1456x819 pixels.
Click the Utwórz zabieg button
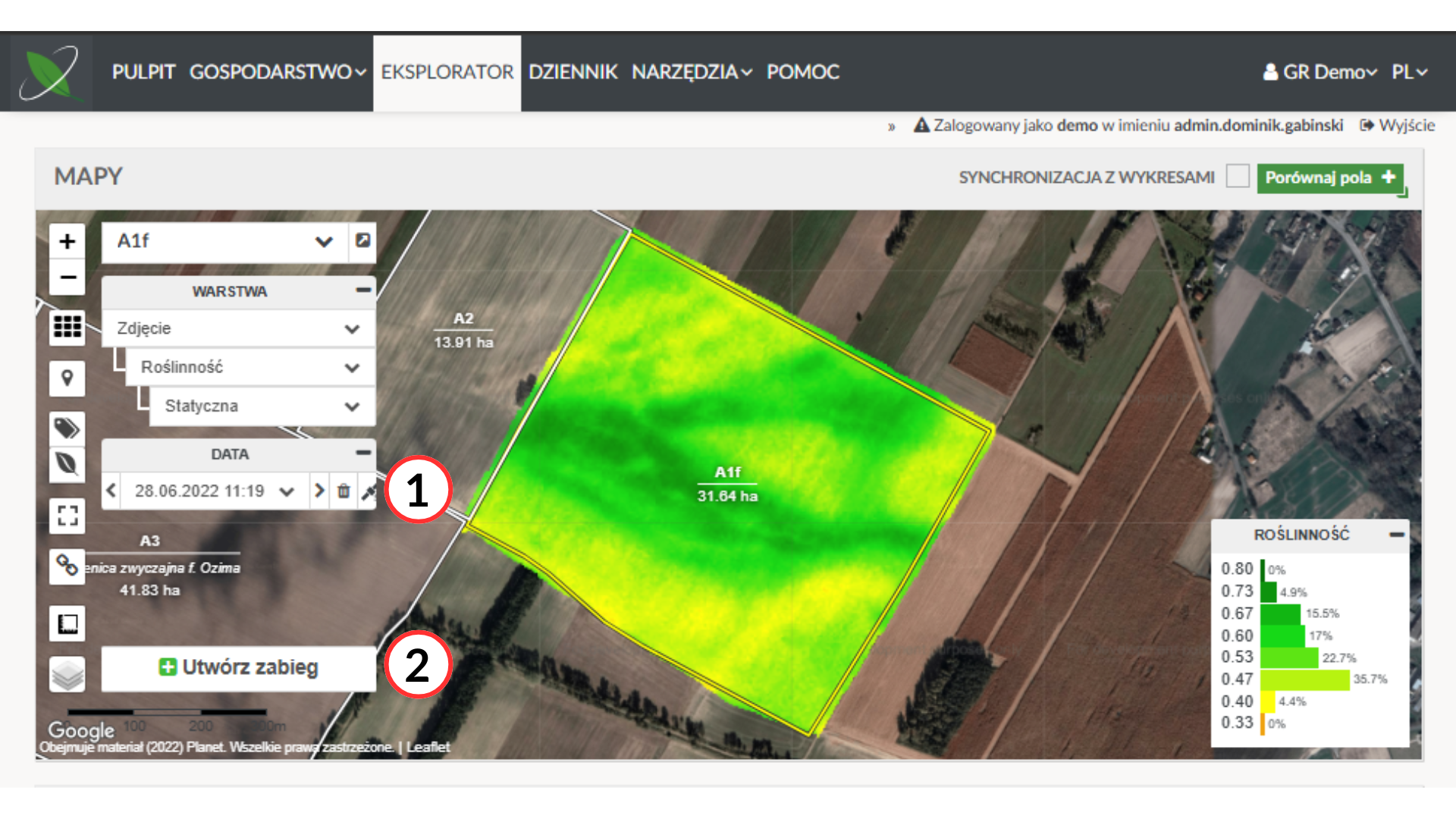pos(239,667)
